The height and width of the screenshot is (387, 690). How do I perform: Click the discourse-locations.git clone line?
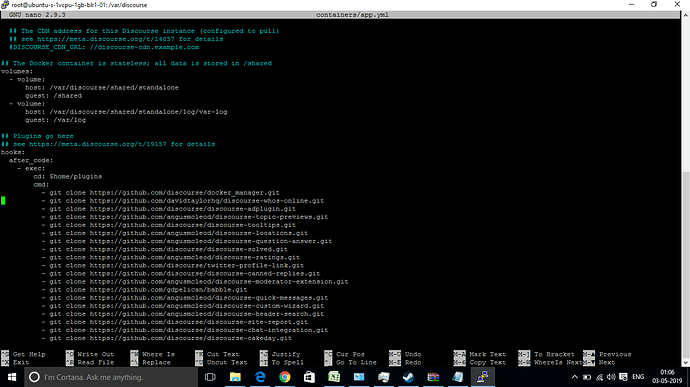tap(175, 233)
